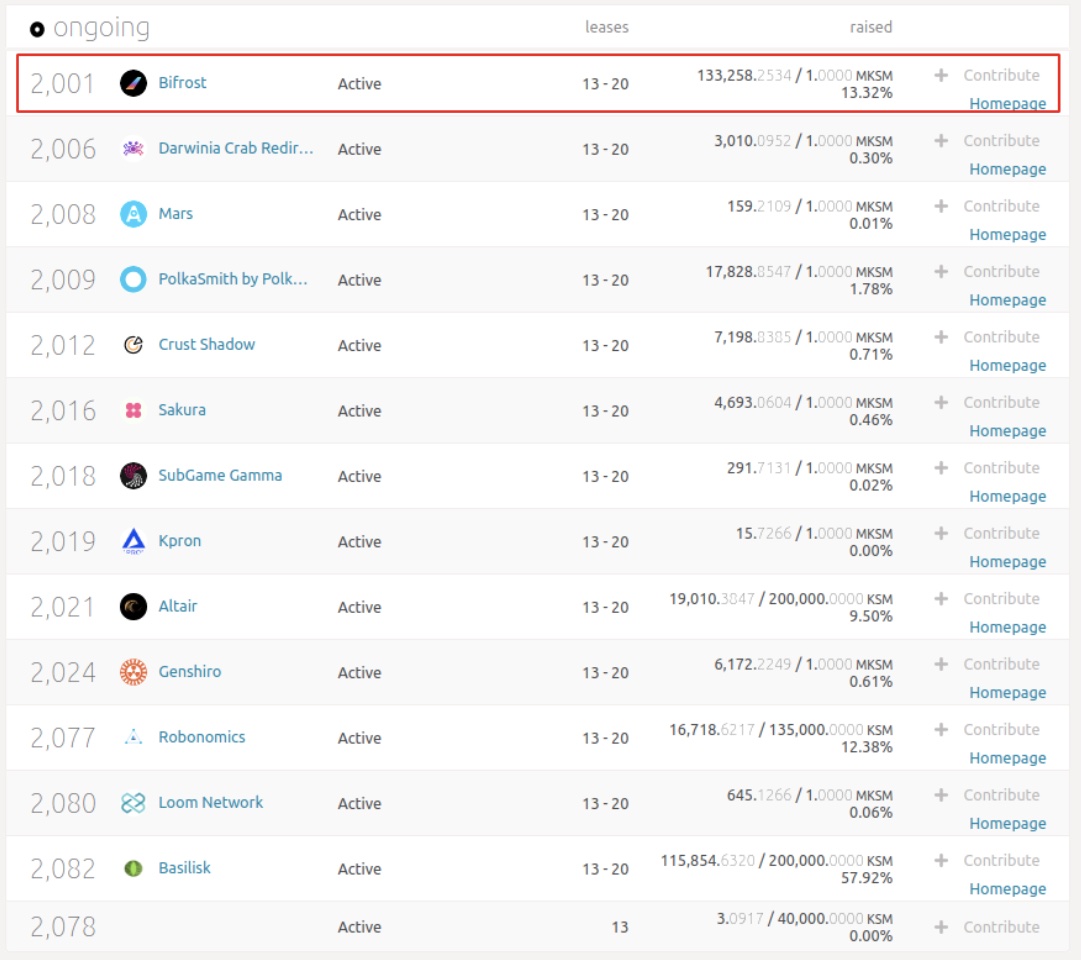Select the Kpron parachain name
This screenshot has width=1082, height=960.
[x=179, y=541]
